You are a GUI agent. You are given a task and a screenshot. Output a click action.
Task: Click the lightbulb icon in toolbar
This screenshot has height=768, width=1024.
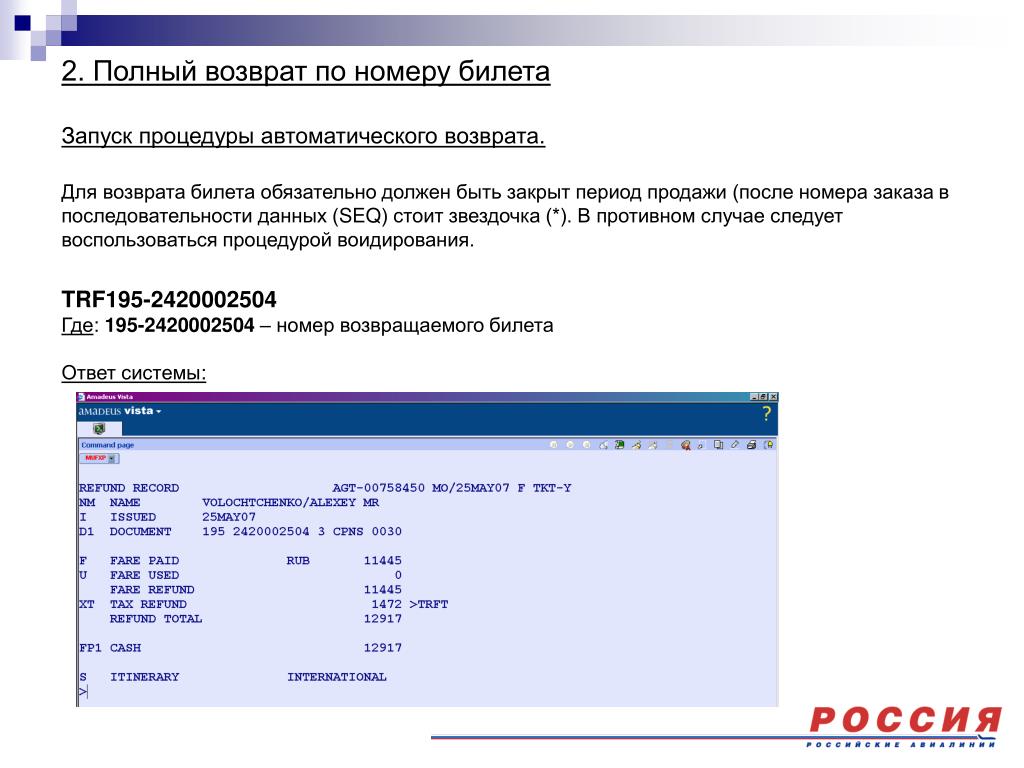click(769, 445)
